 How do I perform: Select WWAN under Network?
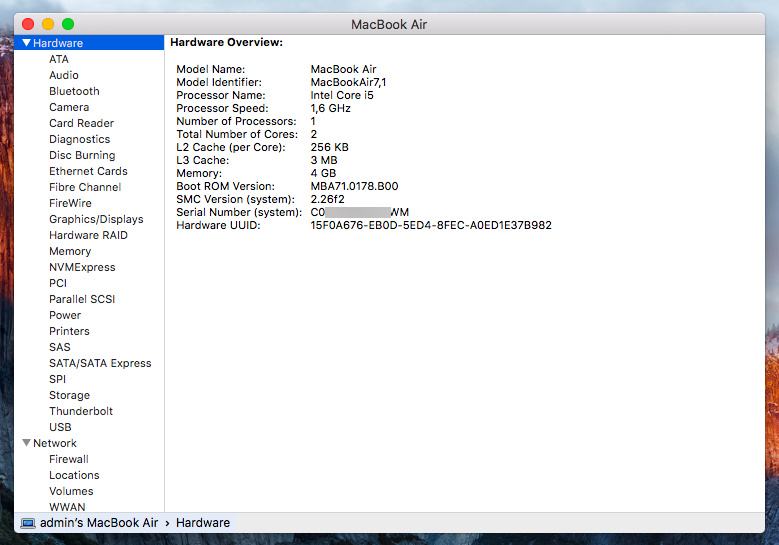tap(67, 507)
